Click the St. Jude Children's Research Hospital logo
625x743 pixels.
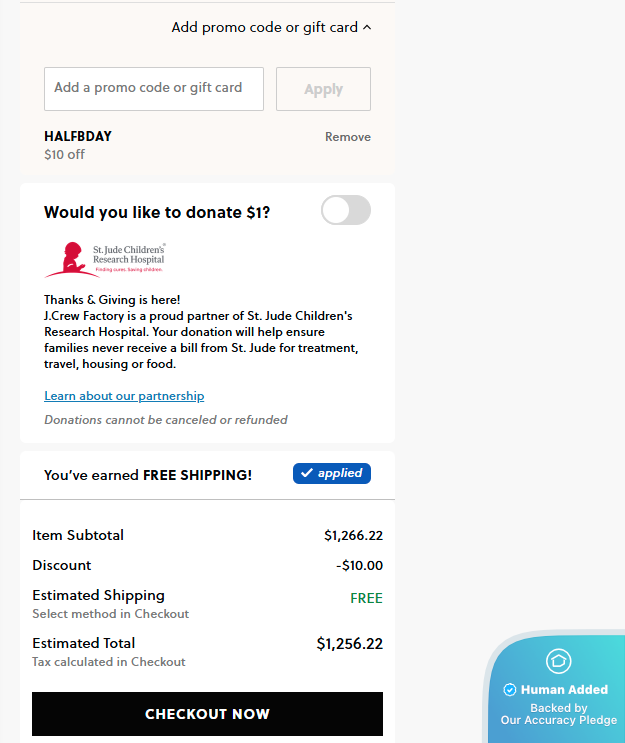coord(104,259)
